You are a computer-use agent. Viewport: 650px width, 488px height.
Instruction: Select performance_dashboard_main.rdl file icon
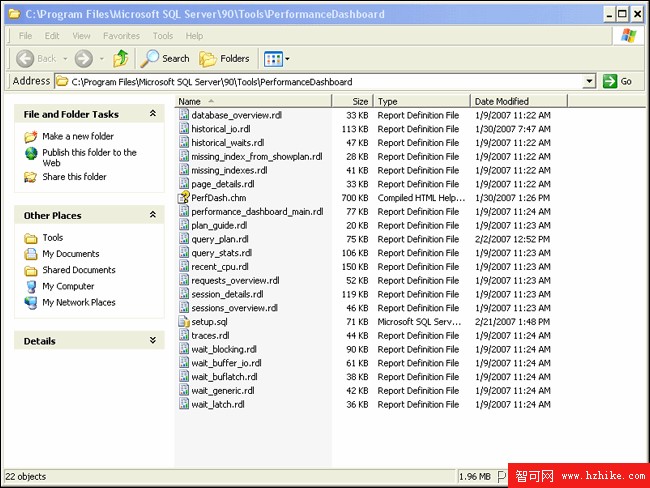[x=184, y=211]
